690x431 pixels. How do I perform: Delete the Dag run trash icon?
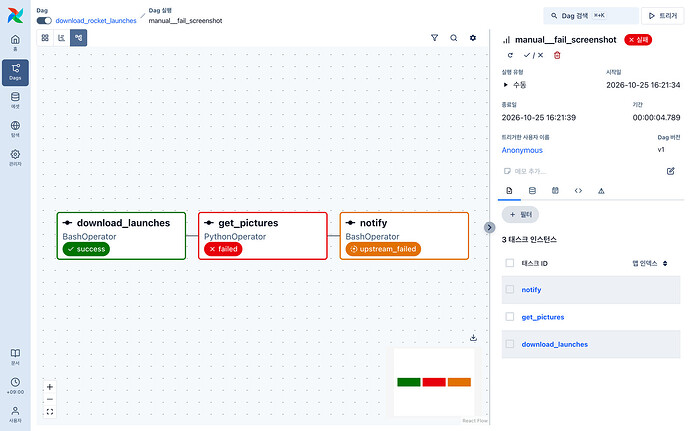557,55
